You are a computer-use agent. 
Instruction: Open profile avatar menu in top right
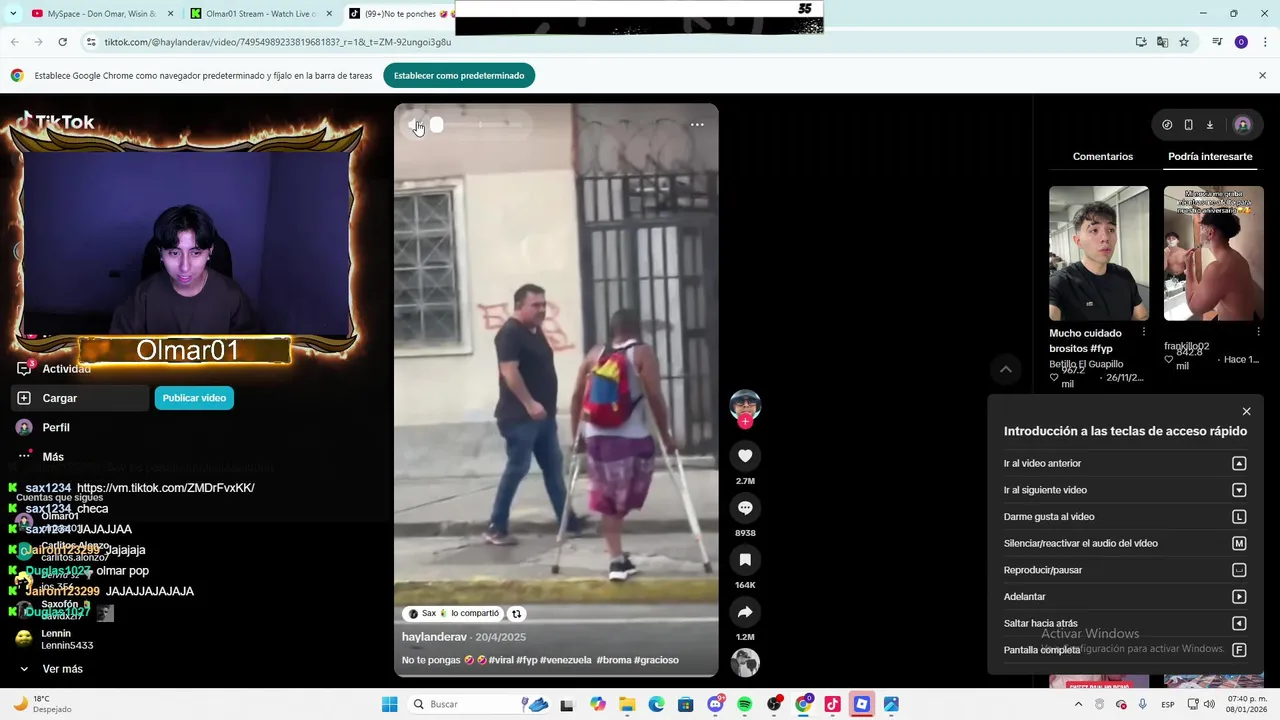click(x=1243, y=125)
